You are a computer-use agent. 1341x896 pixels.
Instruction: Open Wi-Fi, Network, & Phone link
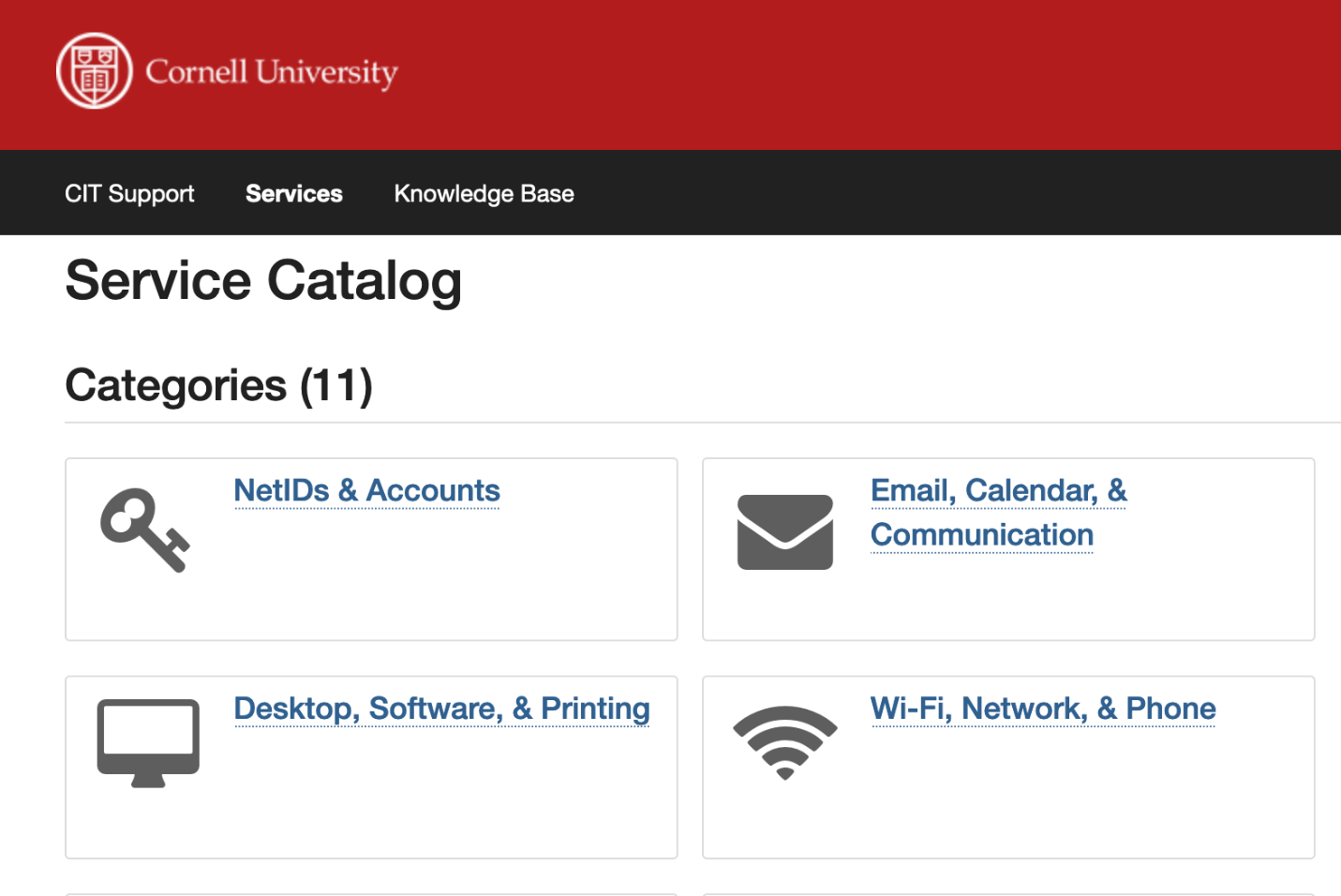coord(1042,709)
